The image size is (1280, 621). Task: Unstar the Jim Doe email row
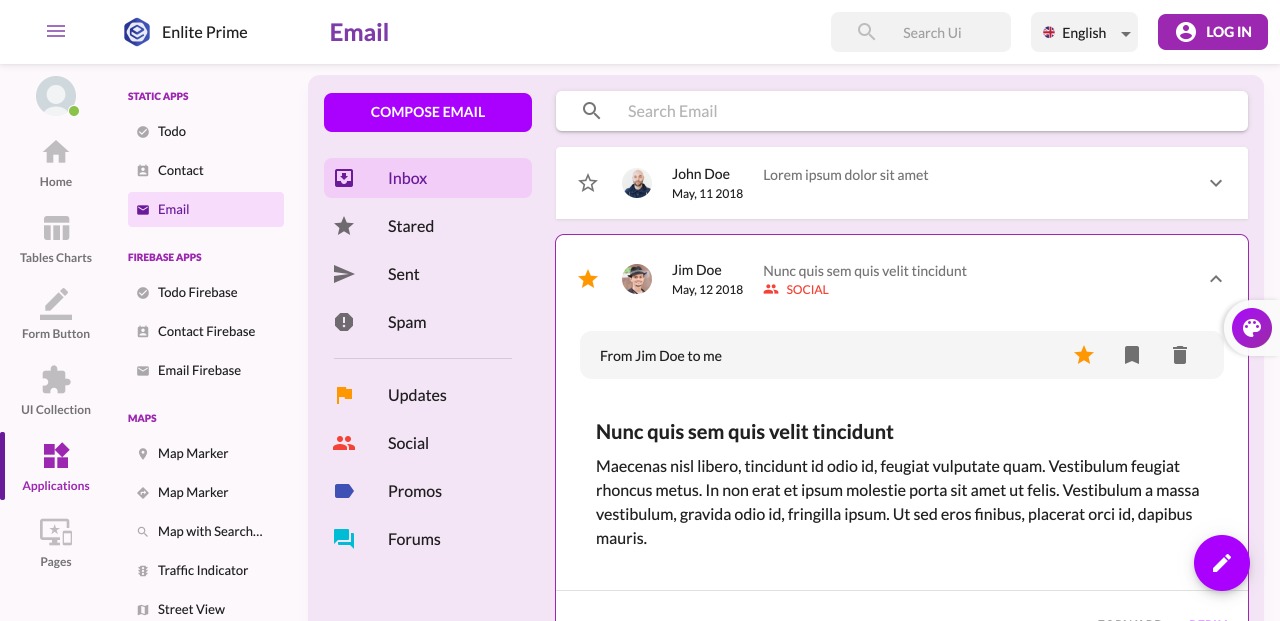tap(588, 279)
